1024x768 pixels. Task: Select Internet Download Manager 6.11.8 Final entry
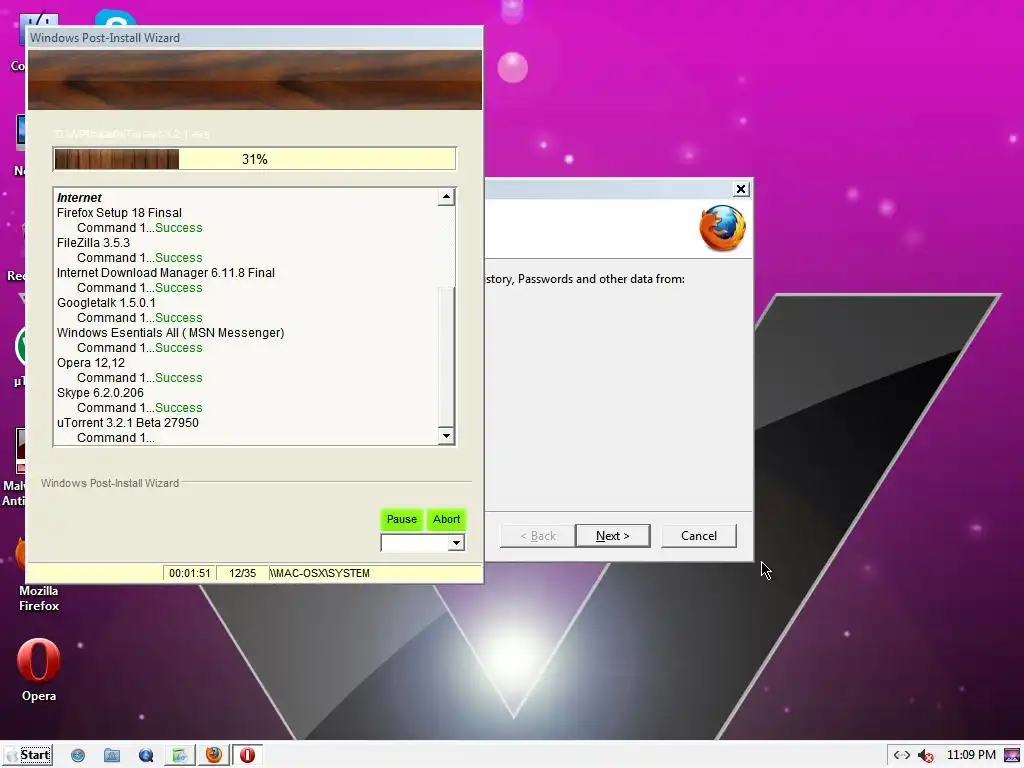pos(166,273)
